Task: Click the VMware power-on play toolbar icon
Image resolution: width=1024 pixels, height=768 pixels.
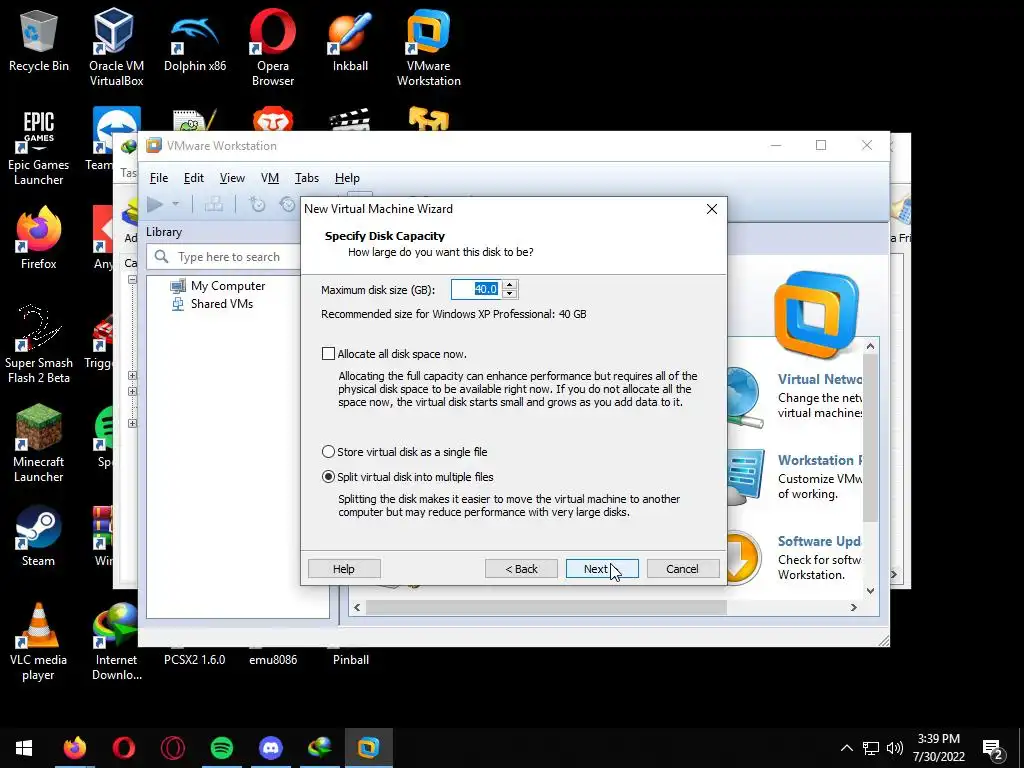Action: 155,204
